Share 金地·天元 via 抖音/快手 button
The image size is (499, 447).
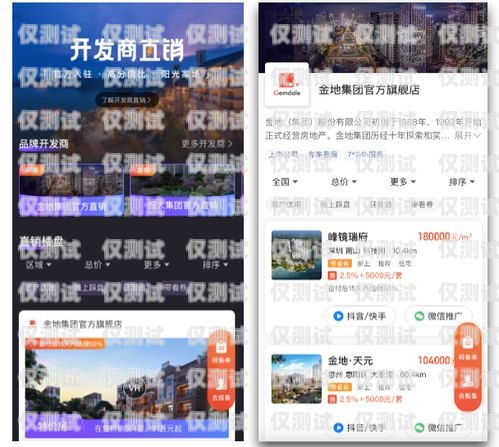click(360, 428)
